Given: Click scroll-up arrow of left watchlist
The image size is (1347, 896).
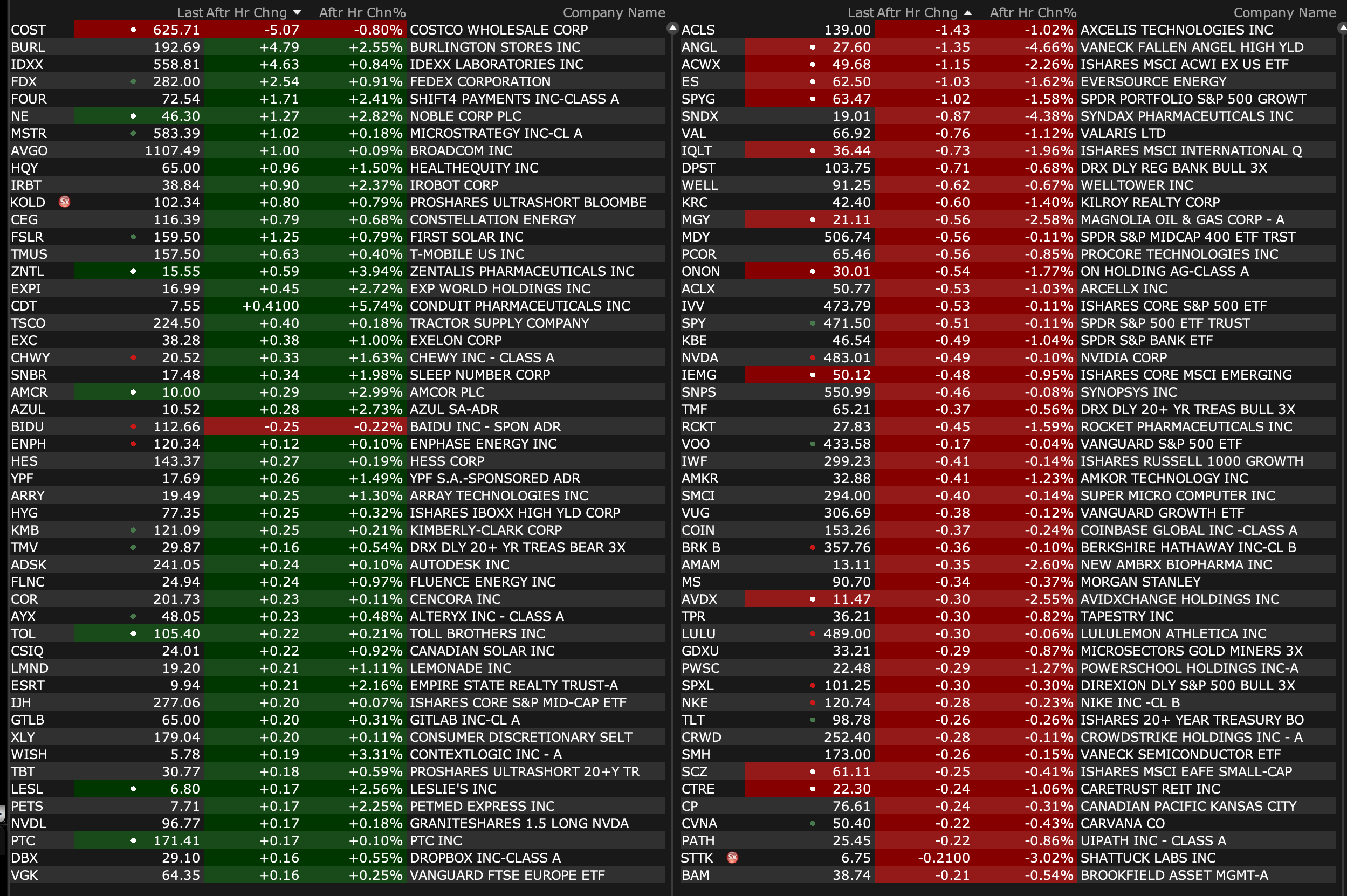Looking at the screenshot, I should pyautogui.click(x=672, y=27).
